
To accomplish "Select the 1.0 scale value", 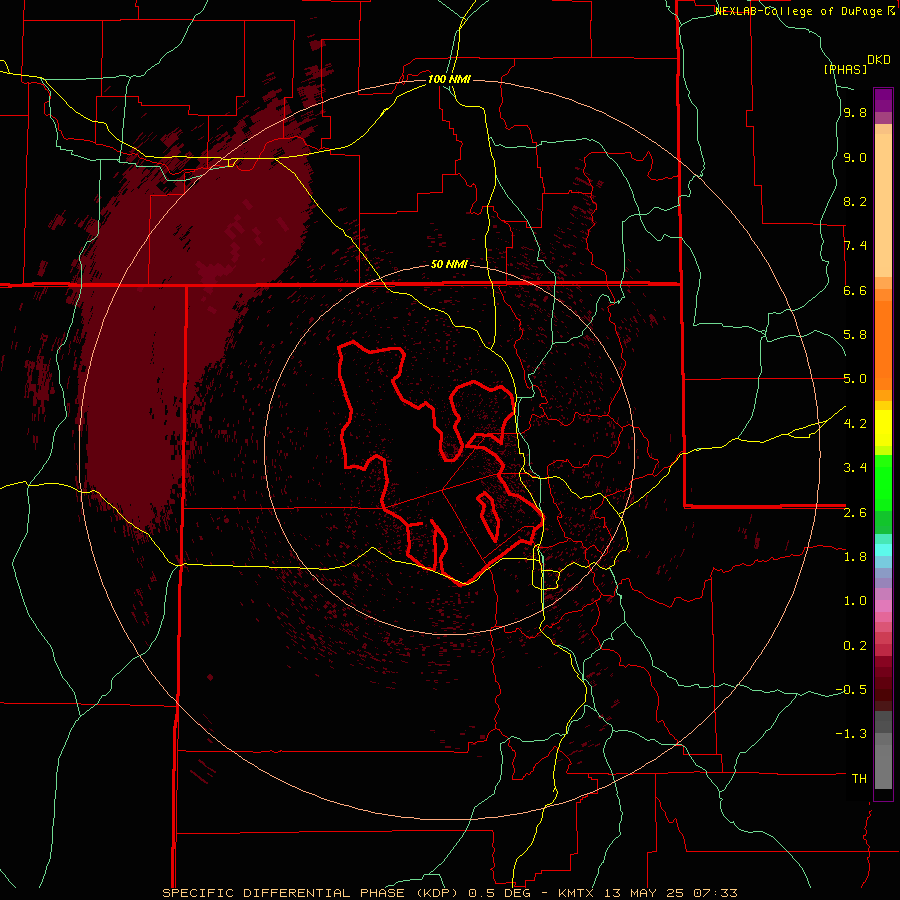I will (855, 601).
